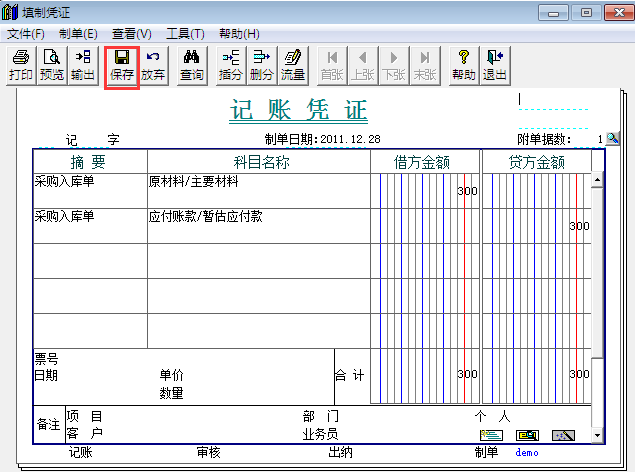The width and height of the screenshot is (635, 472).
Task: Click 放弃 (Discard) undo icon
Action: [153, 65]
